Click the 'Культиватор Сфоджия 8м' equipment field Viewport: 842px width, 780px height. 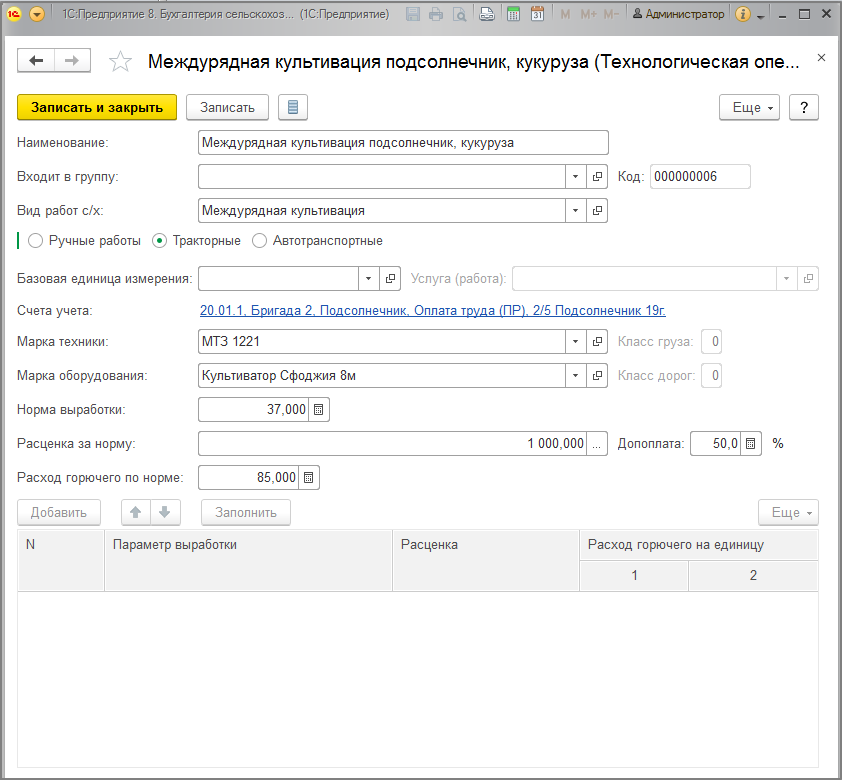pyautogui.click(x=382, y=375)
